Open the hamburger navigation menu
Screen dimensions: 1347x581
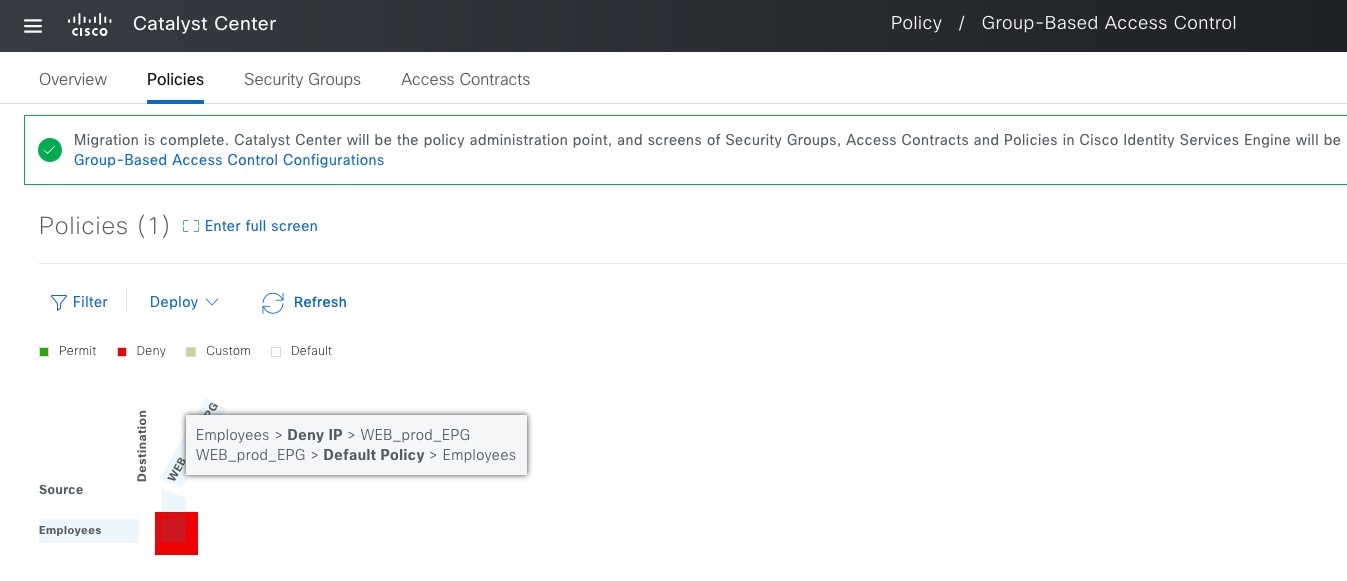point(33,26)
